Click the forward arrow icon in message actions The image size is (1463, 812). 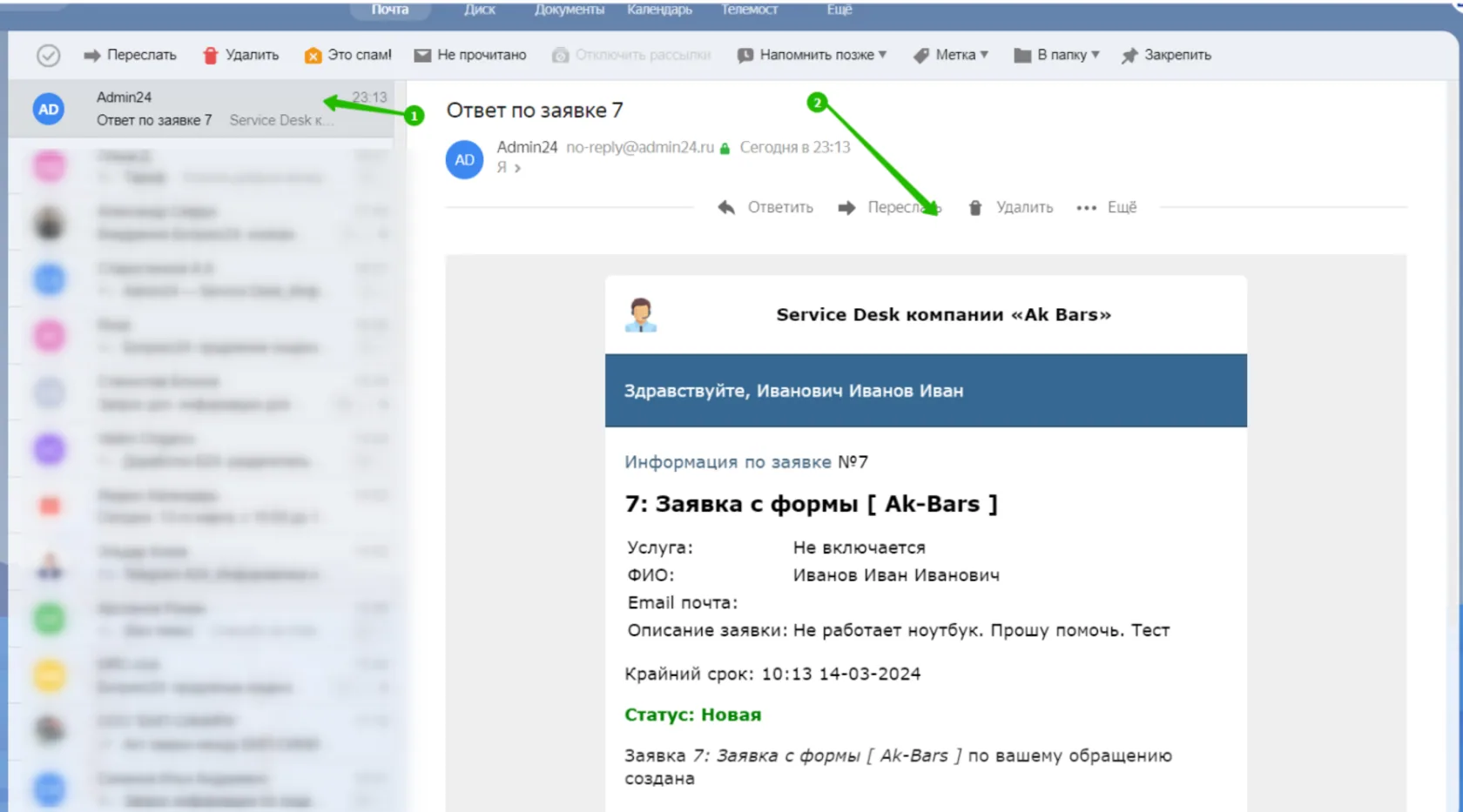tap(846, 207)
